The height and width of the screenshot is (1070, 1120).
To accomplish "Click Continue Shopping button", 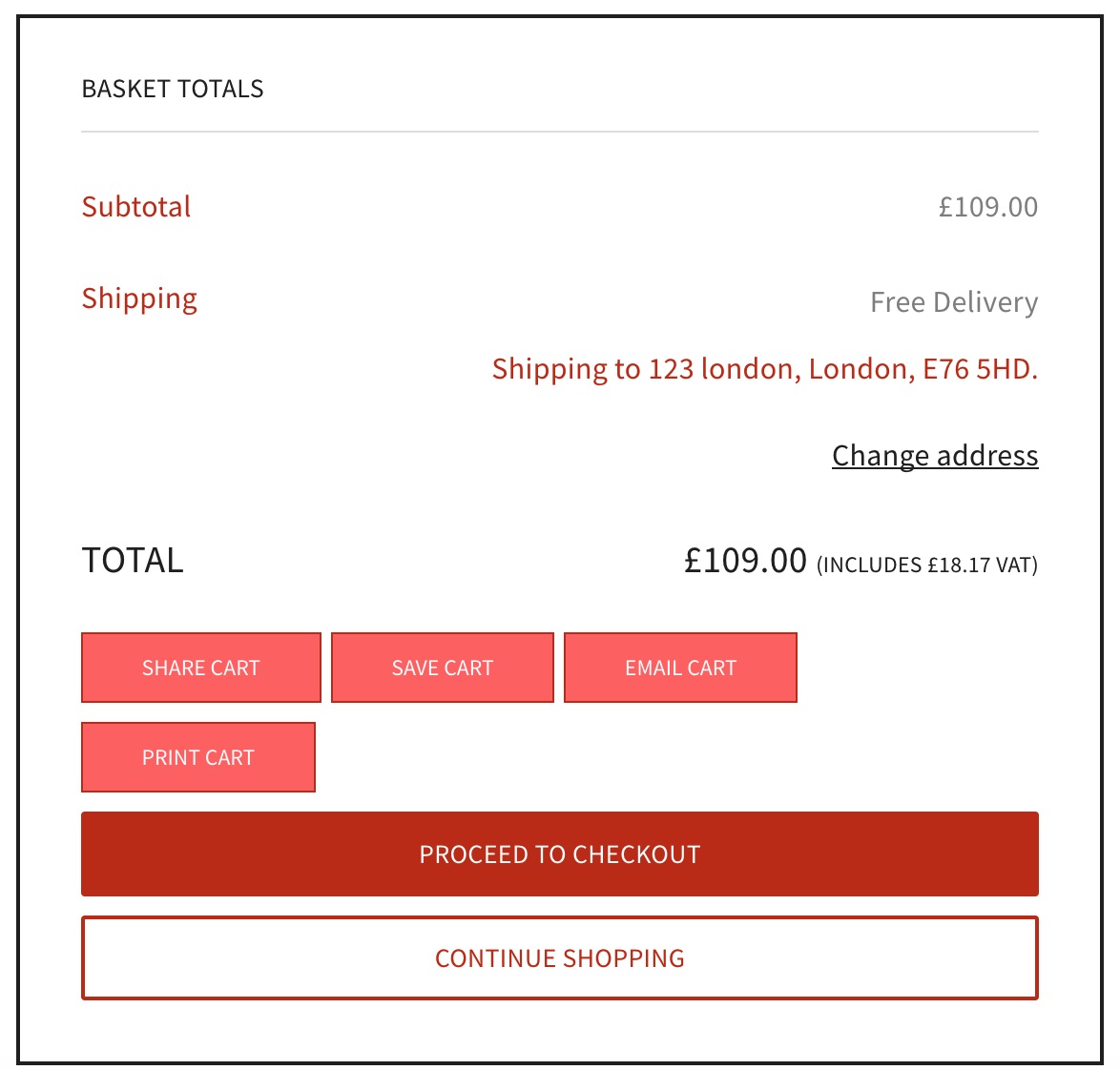I will [x=559, y=958].
